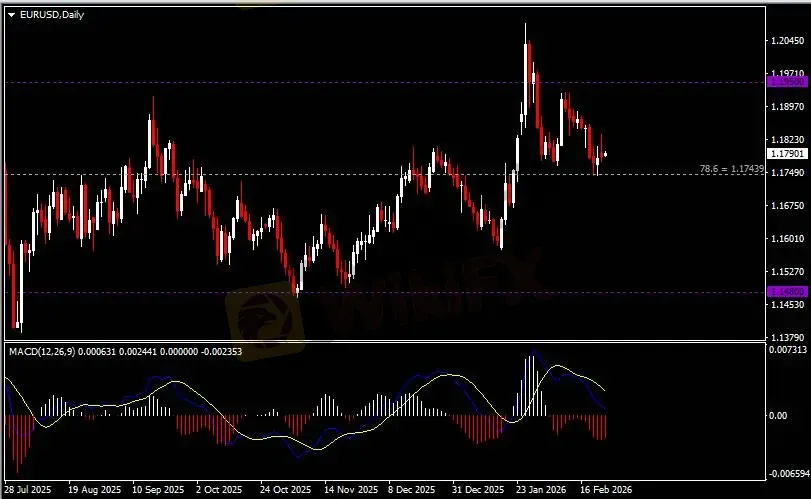Screen dimensions: 811x499
Task: Click the 19 Aug 2025 date label
Action: click(94, 489)
